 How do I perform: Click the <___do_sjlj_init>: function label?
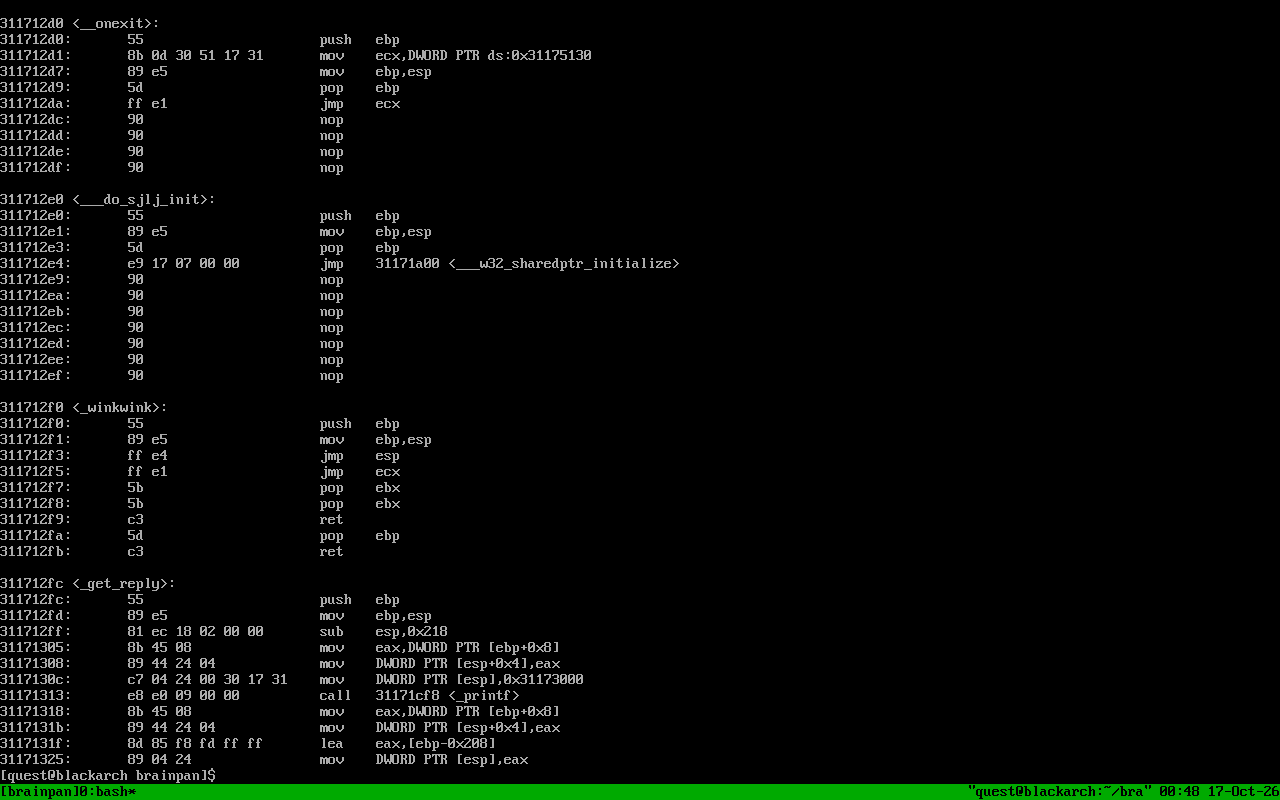click(x=144, y=200)
